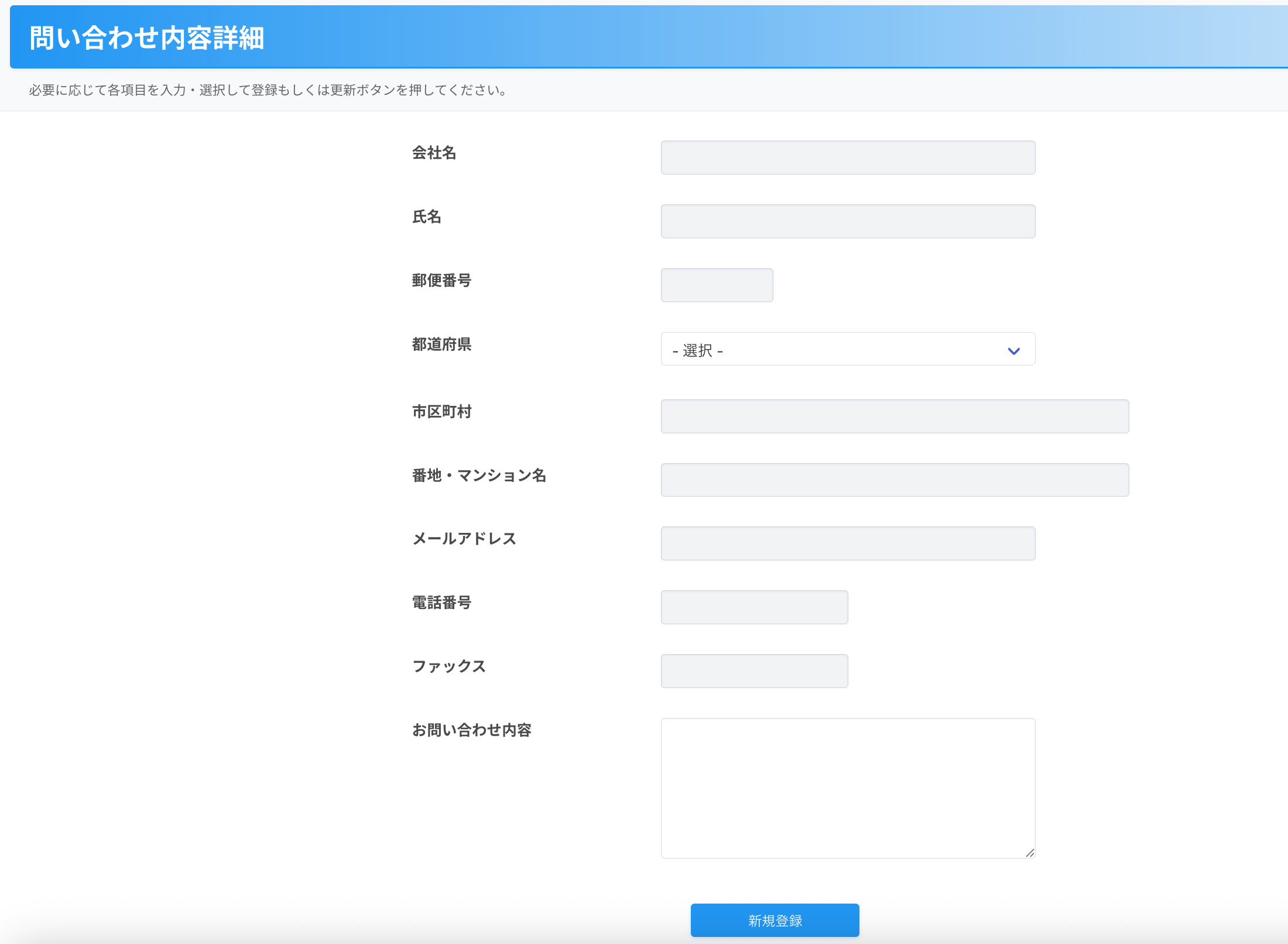Click the 会社名 label
Viewport: 1288px width, 944px height.
(x=434, y=153)
